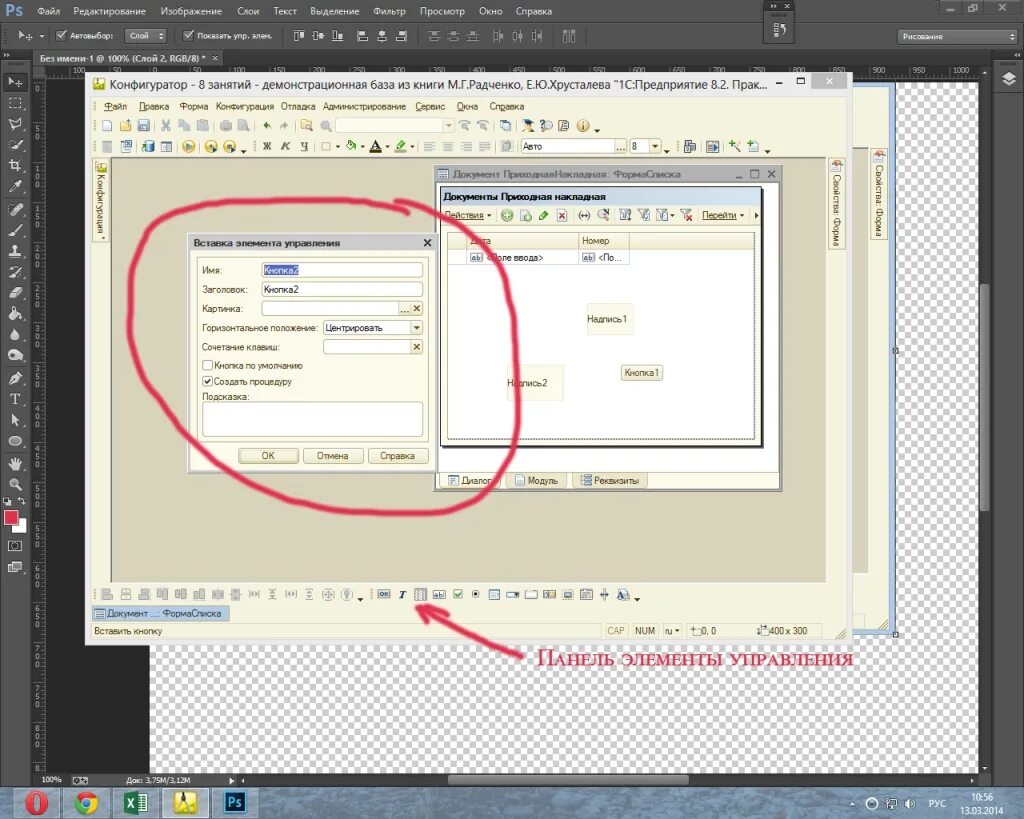1024x819 pixels.
Task: Open Перейти dropdown in document form
Action: (723, 215)
